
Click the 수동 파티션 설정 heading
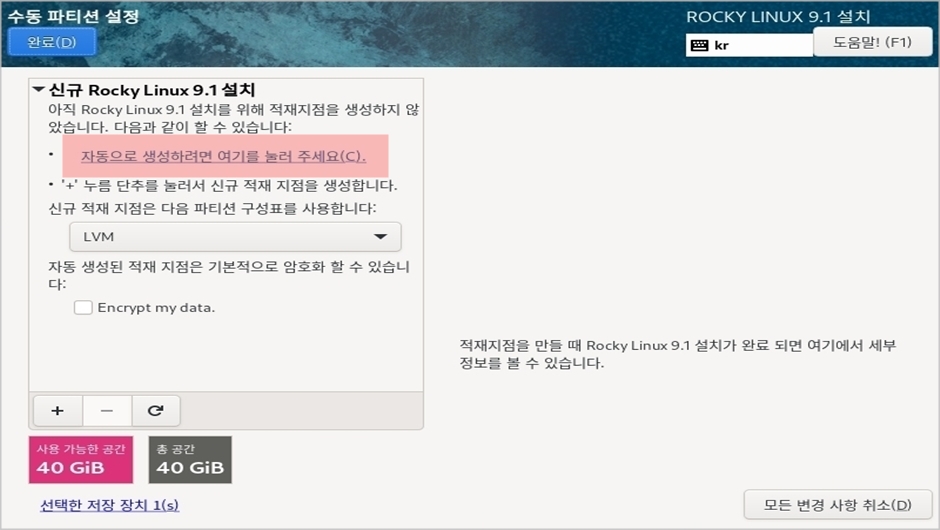tap(73, 16)
